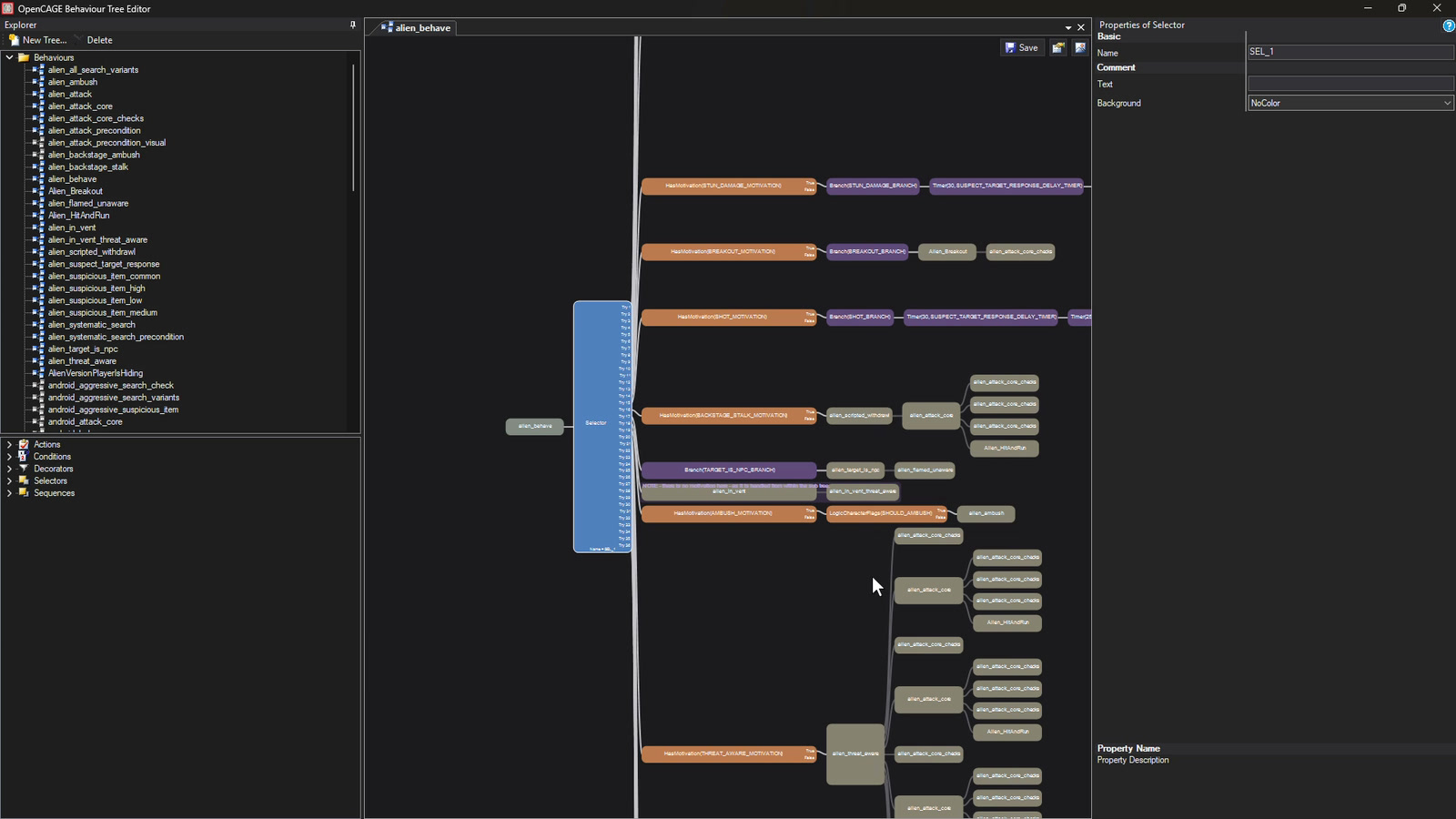
Task: Click the export icon right of Save
Action: (x=1058, y=47)
